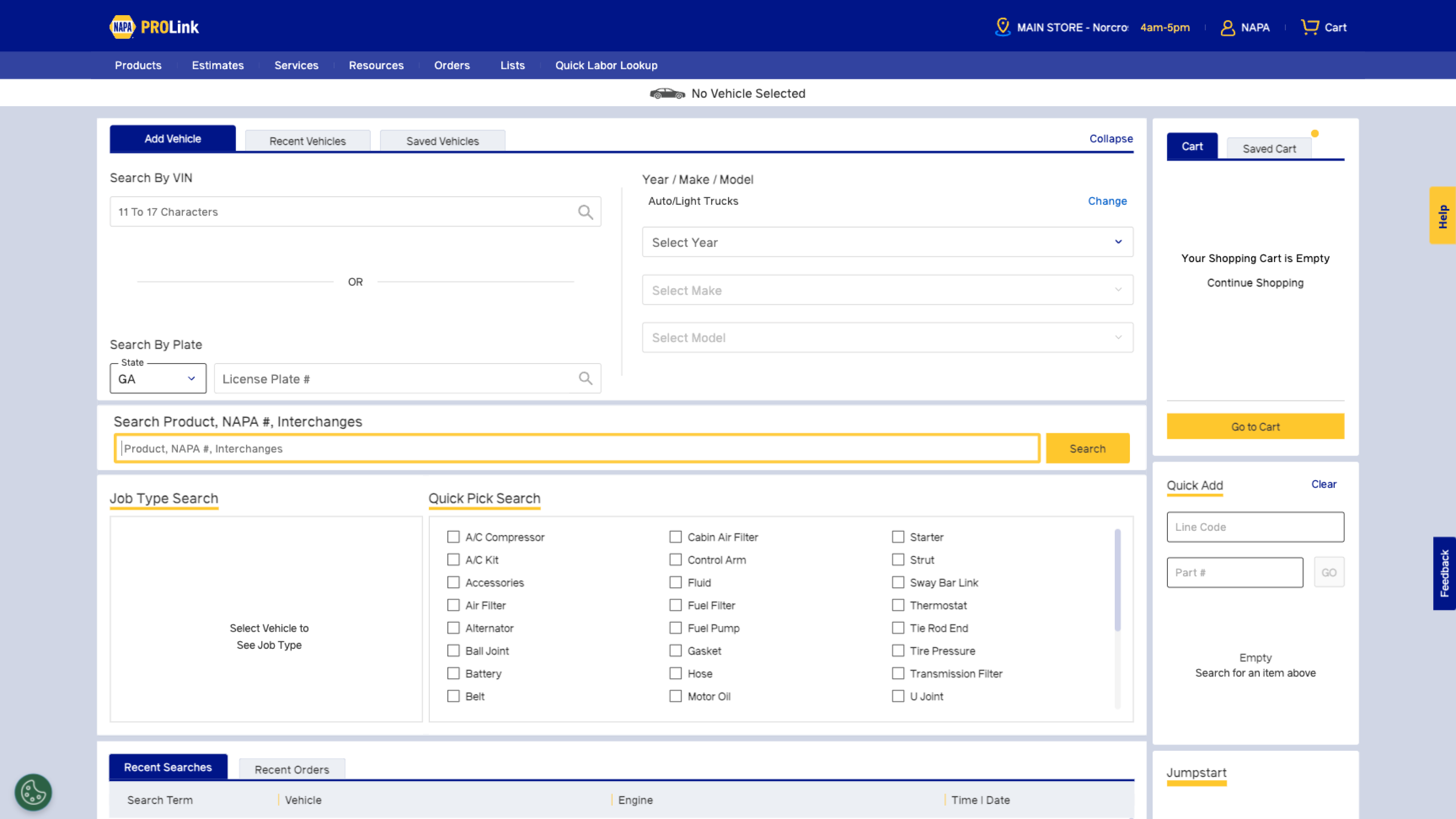Expand the State GA dropdown

tap(158, 379)
